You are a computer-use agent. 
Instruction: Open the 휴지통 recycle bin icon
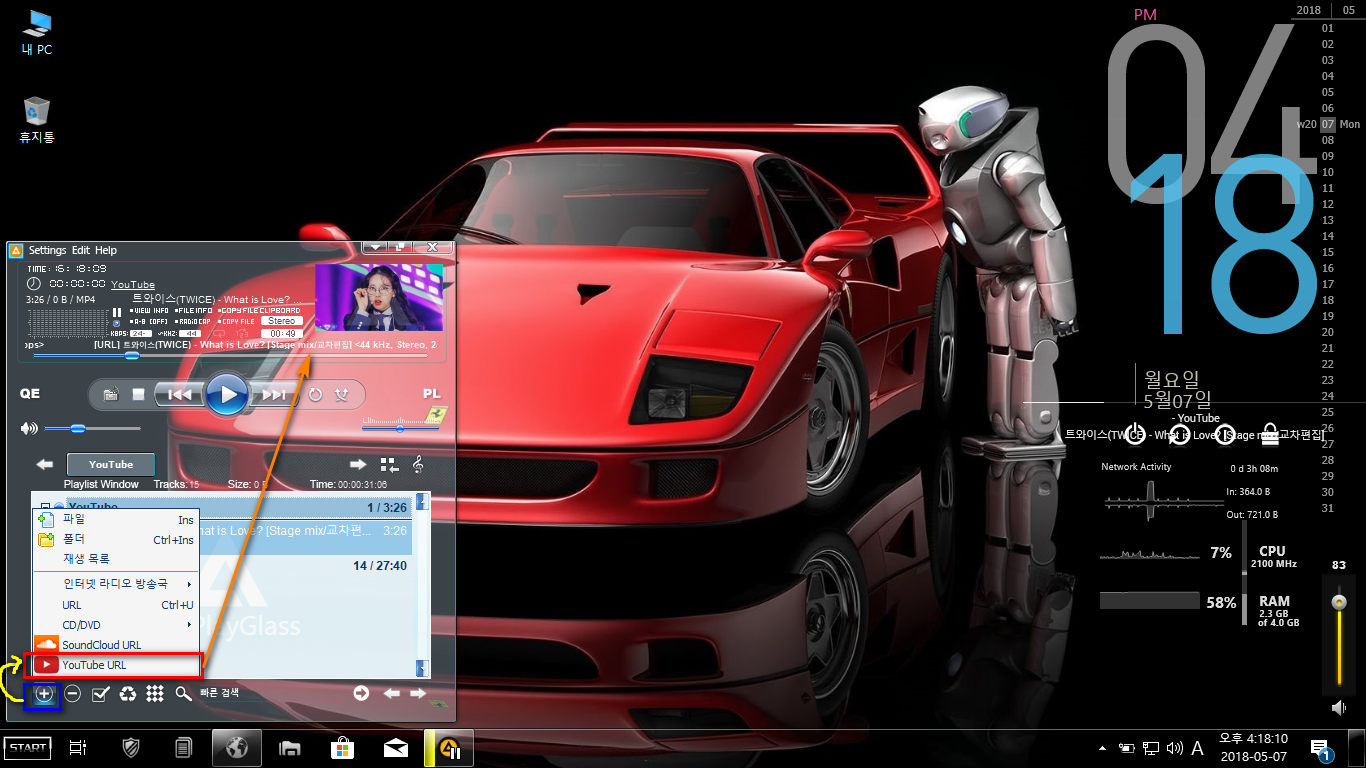click(x=36, y=119)
